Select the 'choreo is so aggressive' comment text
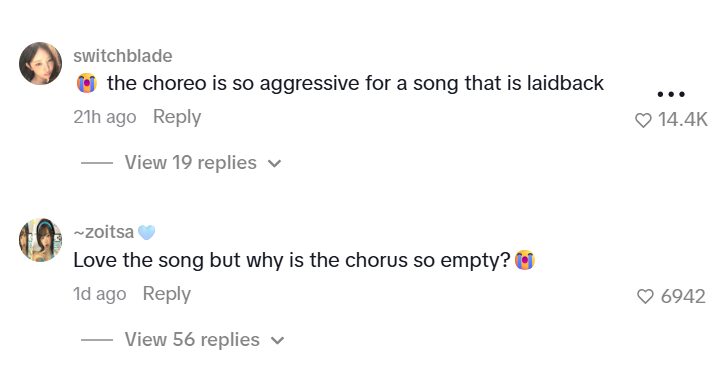This screenshot has width=718, height=382. click(x=355, y=84)
